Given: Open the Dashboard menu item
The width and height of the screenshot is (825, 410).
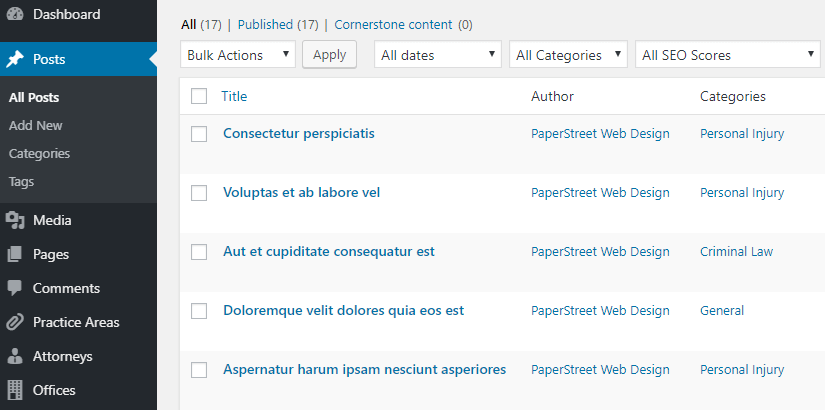Looking at the screenshot, I should point(66,14).
